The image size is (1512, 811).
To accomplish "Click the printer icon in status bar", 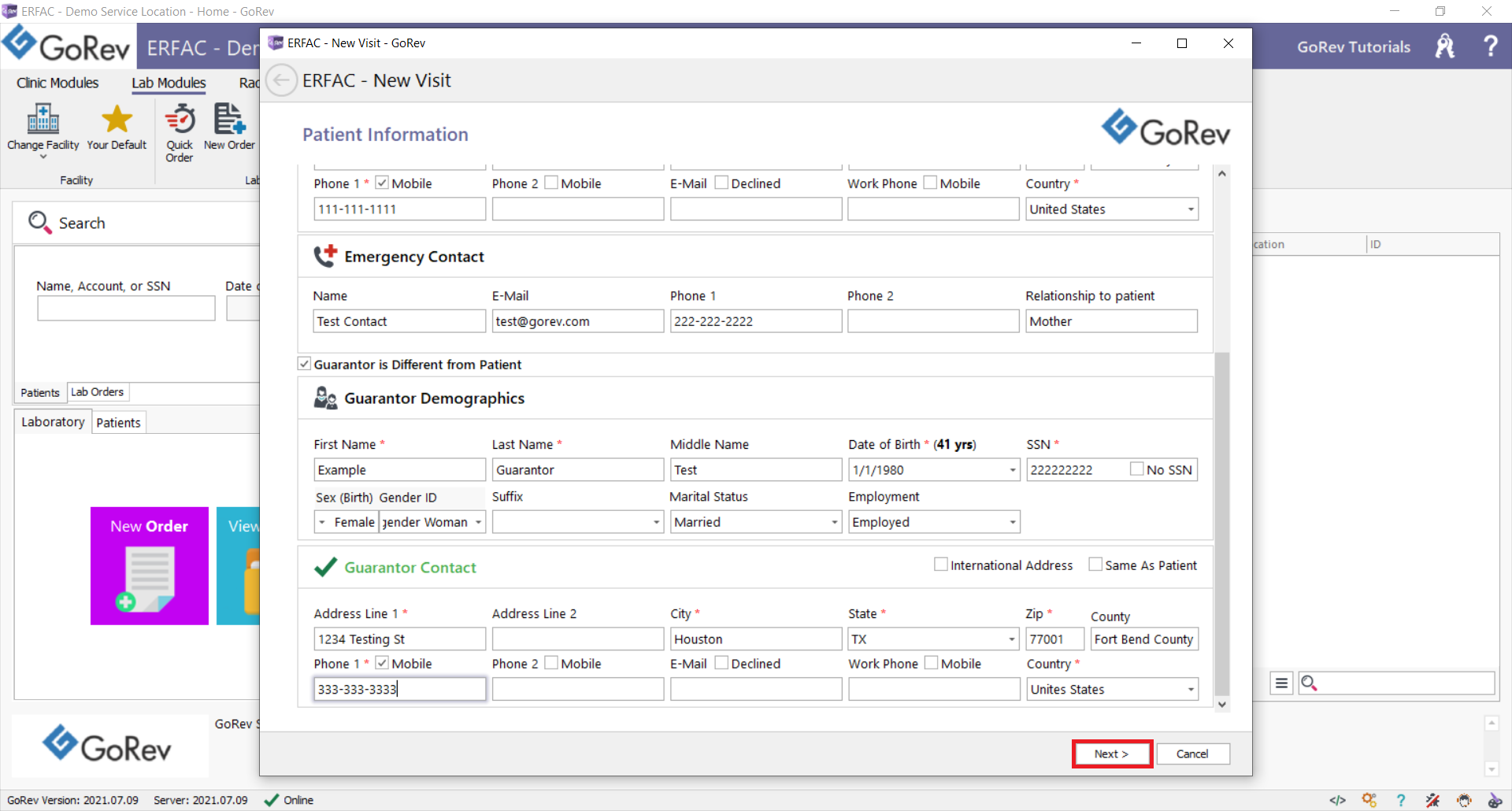I will [1464, 800].
